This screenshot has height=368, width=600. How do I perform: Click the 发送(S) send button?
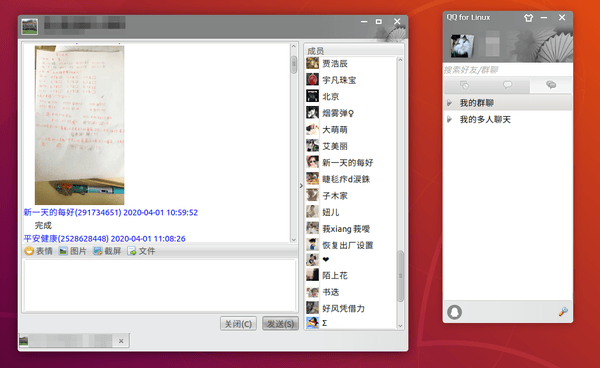pos(280,324)
